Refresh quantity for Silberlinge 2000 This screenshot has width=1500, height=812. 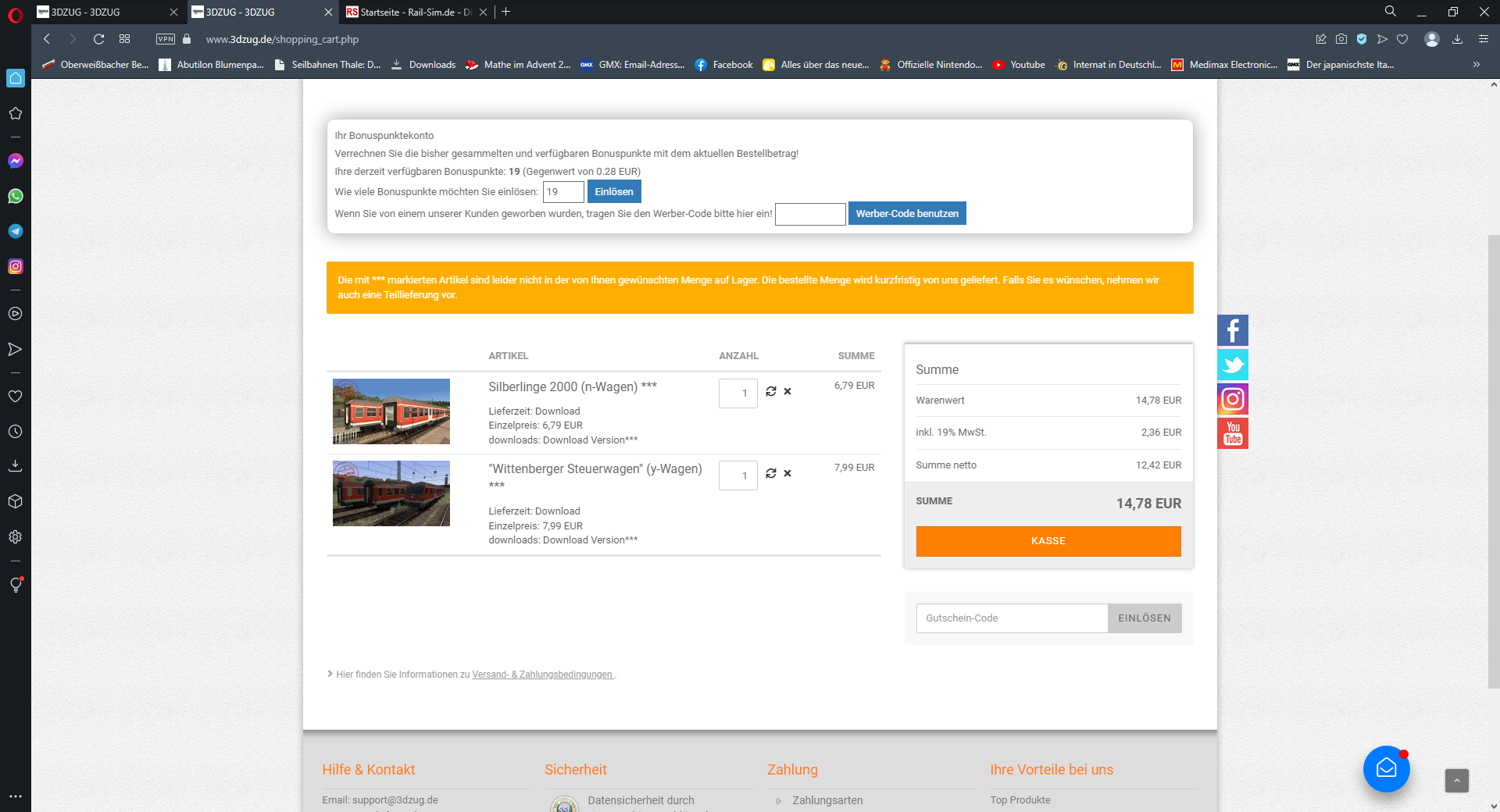(771, 391)
